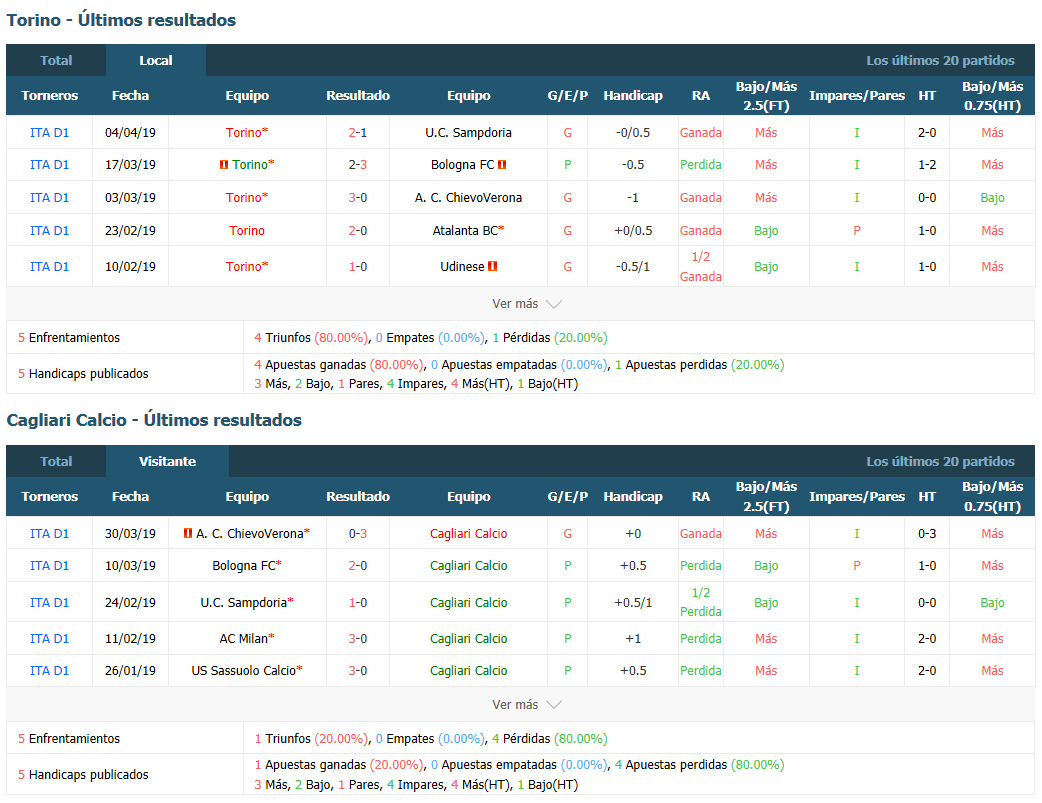This screenshot has height=803, width=1042.
Task: Expand 'Ver más' under the Cagliari Calcio results table
Action: pyautogui.click(x=527, y=705)
